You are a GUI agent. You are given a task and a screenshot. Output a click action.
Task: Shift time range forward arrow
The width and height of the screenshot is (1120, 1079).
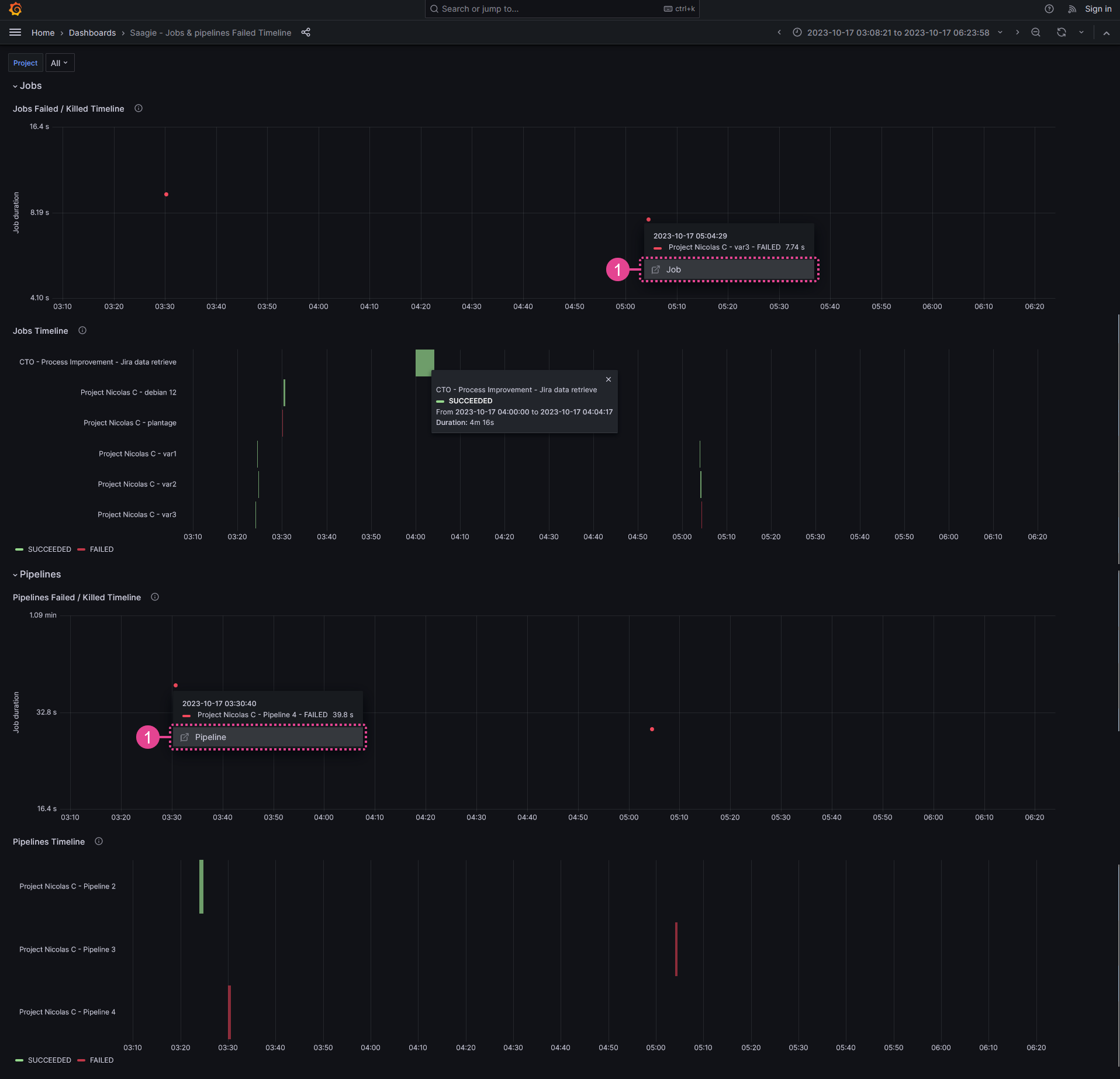pyautogui.click(x=1018, y=33)
